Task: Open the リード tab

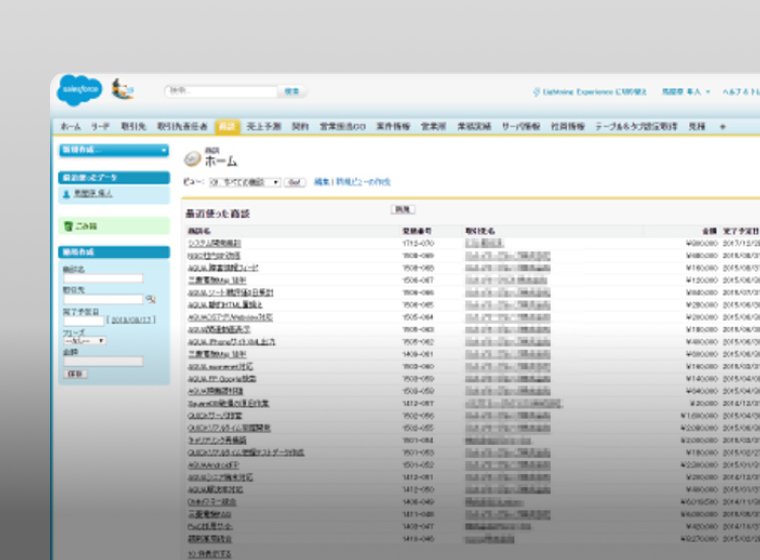Action: 100,127
